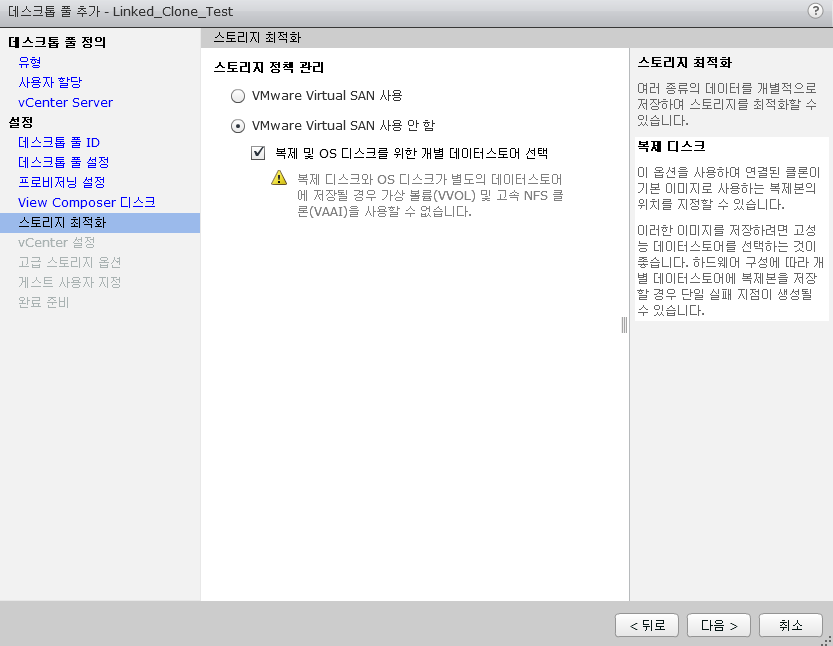This screenshot has height=646, width=833.
Task: Cancel wizard with 취소 button
Action: (790, 625)
